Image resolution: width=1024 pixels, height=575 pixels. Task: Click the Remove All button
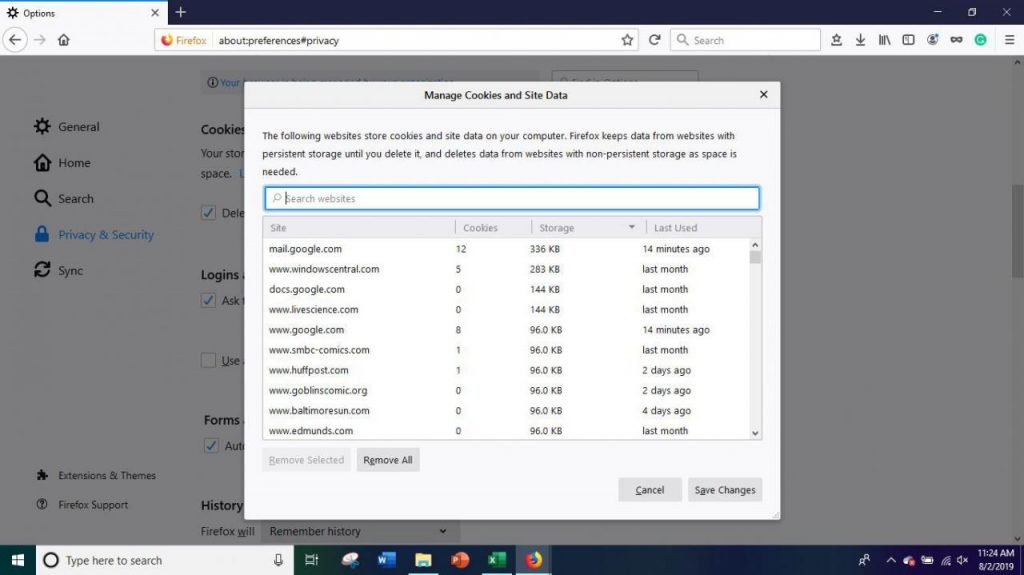388,460
